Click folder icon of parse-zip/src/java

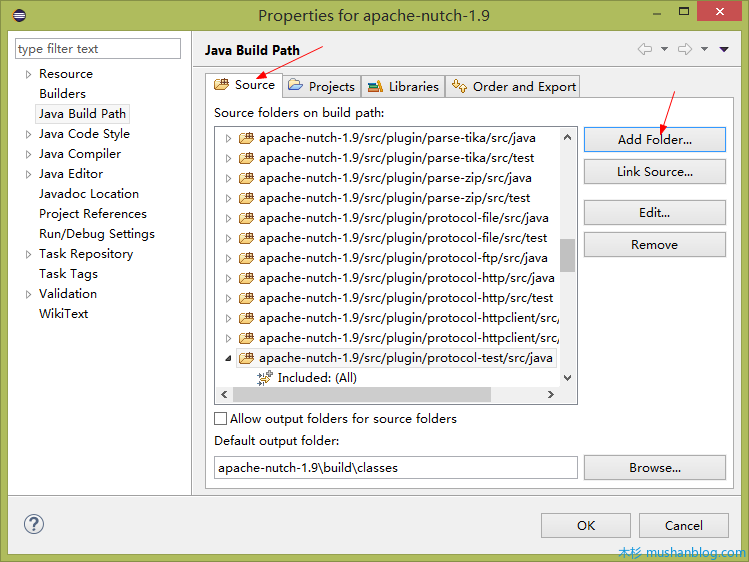[x=246, y=178]
